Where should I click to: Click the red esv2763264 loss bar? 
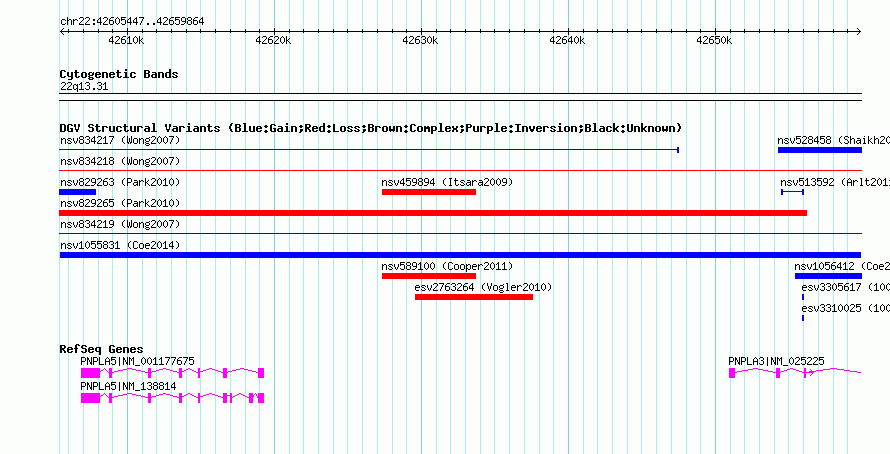(474, 297)
